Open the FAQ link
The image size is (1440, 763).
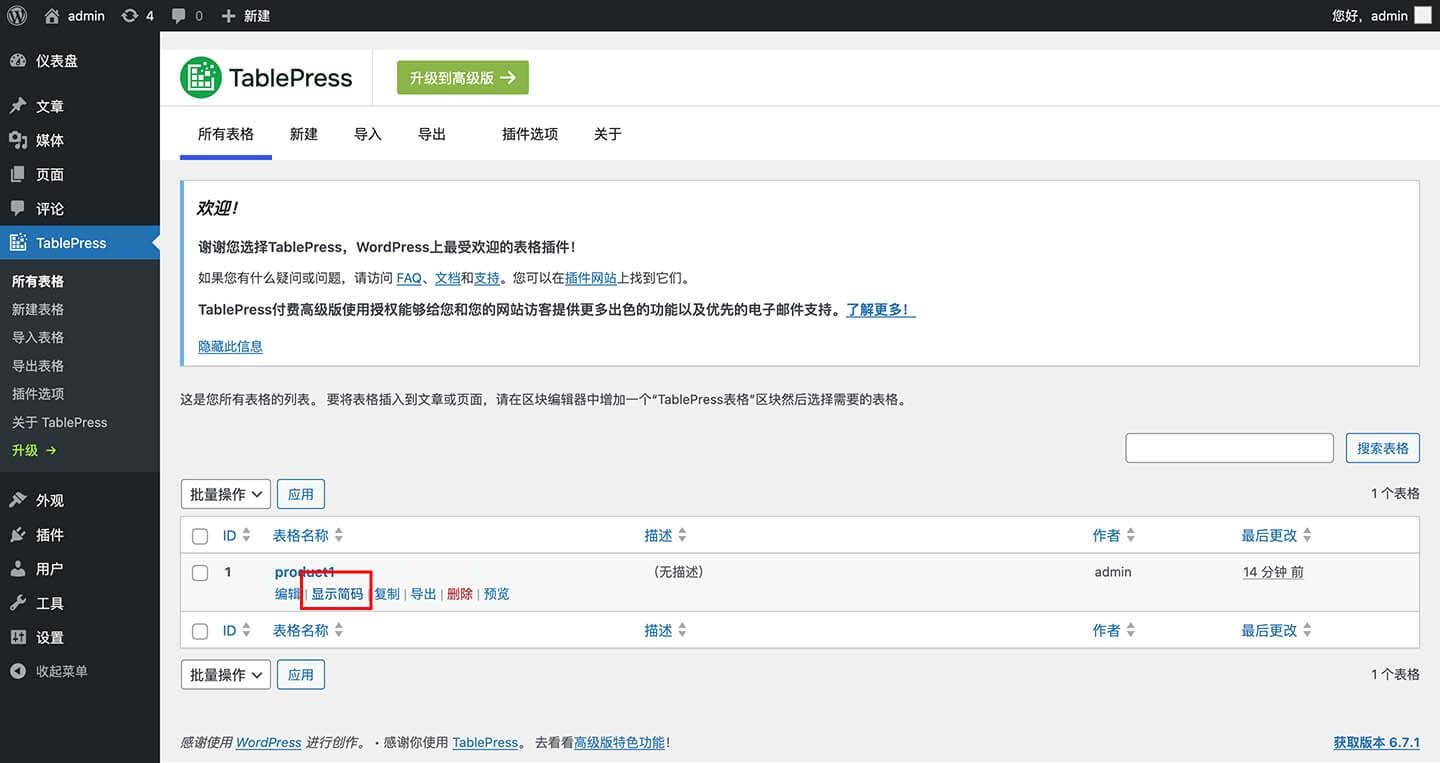point(409,279)
